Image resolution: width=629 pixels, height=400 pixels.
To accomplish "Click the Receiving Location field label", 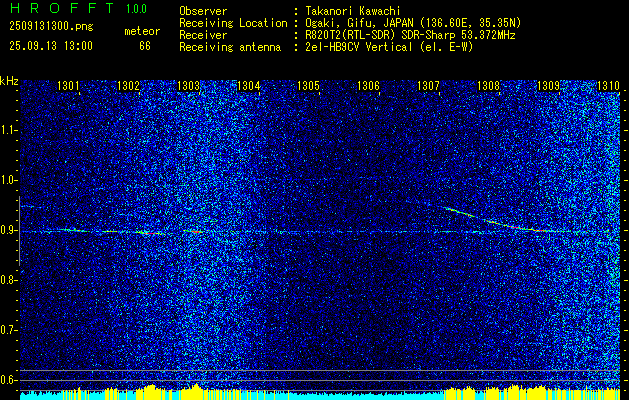I will click(x=233, y=23).
